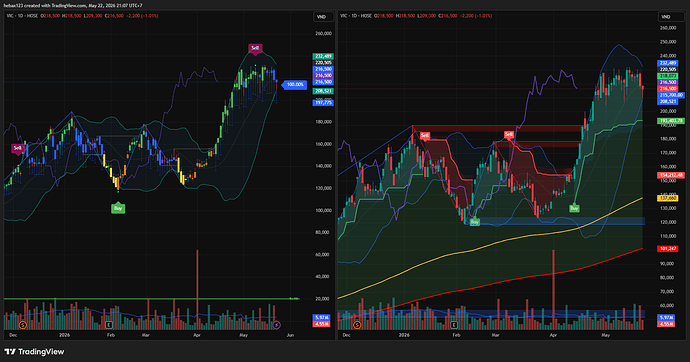
Task: Click the green 218,073 price label on right chart
Action: 668,76
